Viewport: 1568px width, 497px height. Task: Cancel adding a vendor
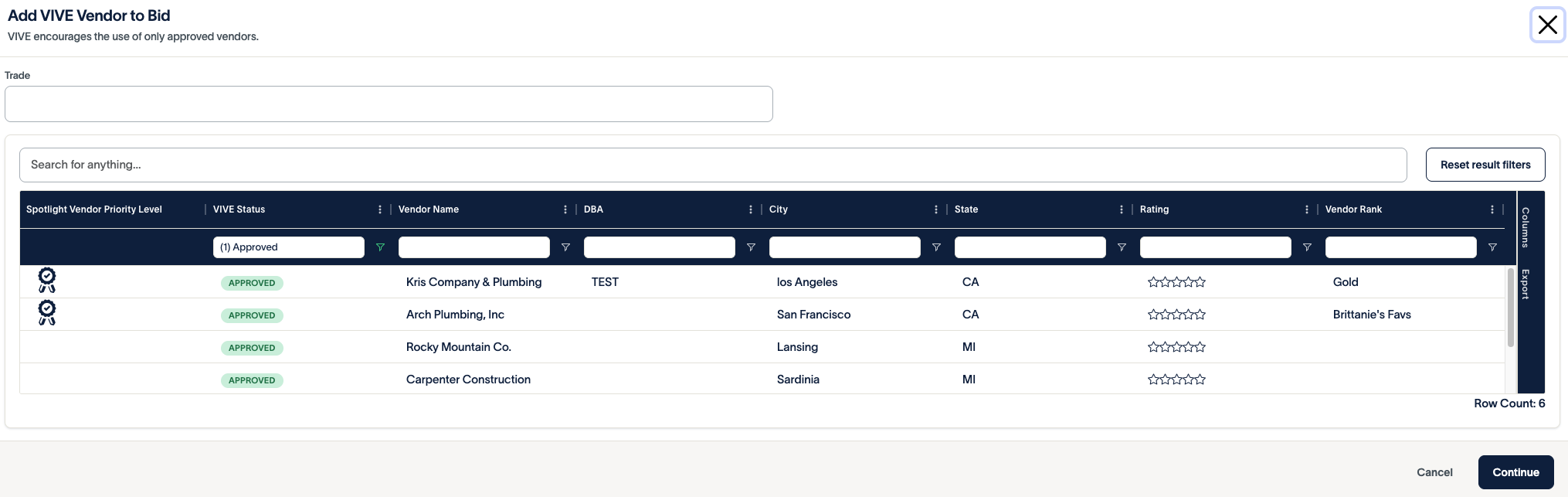[1434, 472]
